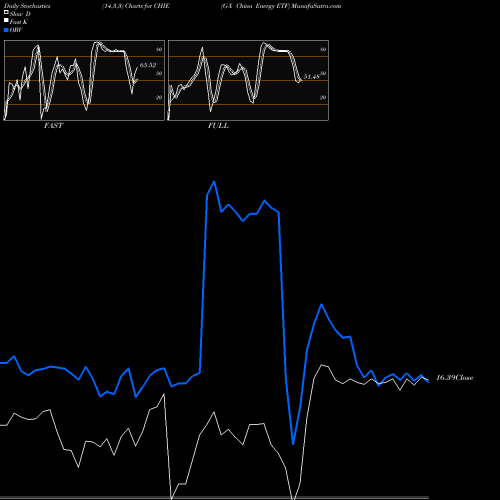500x500 pixels.
Task: Click the blue OBV legend swatch
Action: (x=6, y=30)
